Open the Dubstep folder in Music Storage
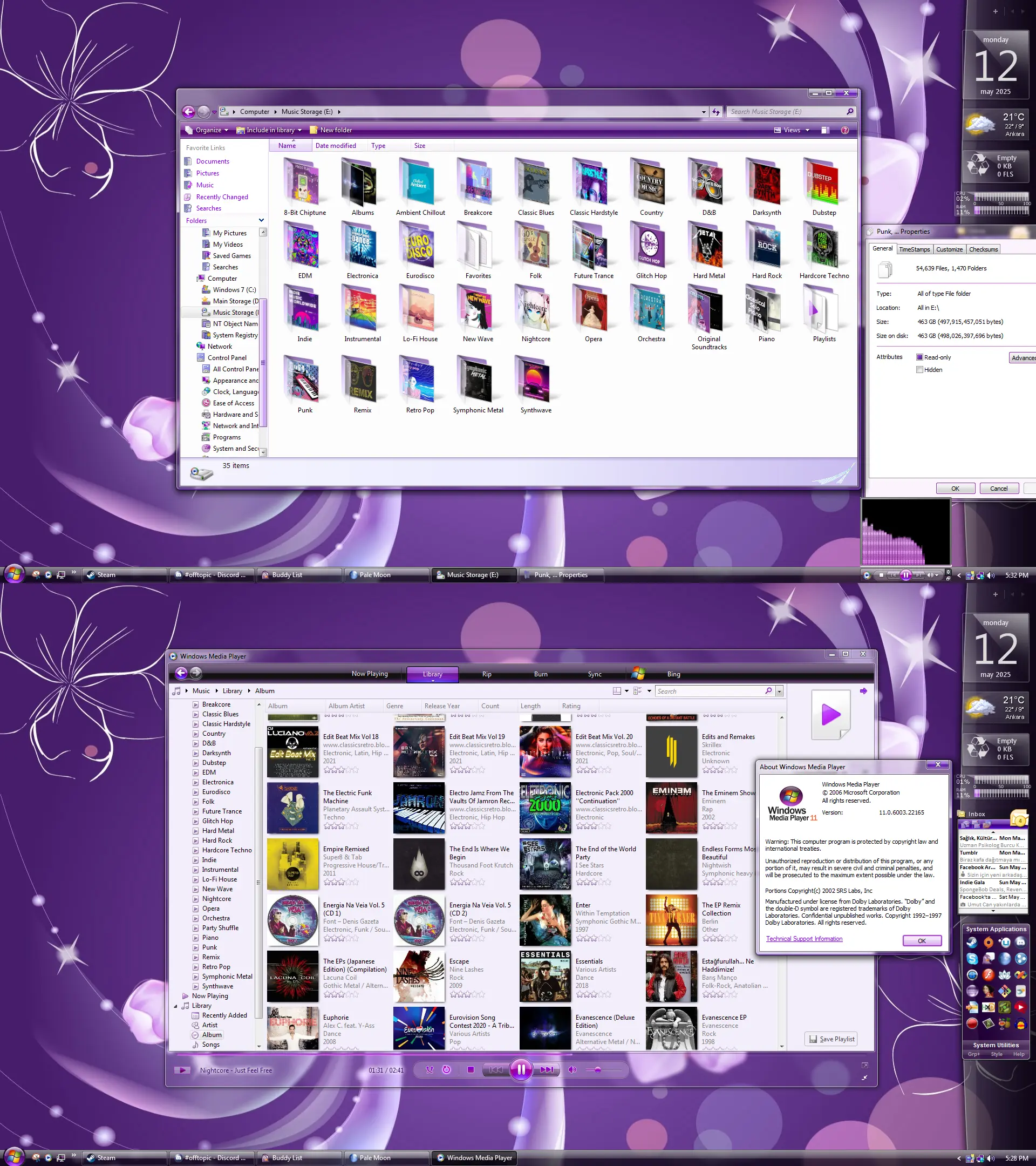This screenshot has width=1036, height=1166. [x=822, y=181]
